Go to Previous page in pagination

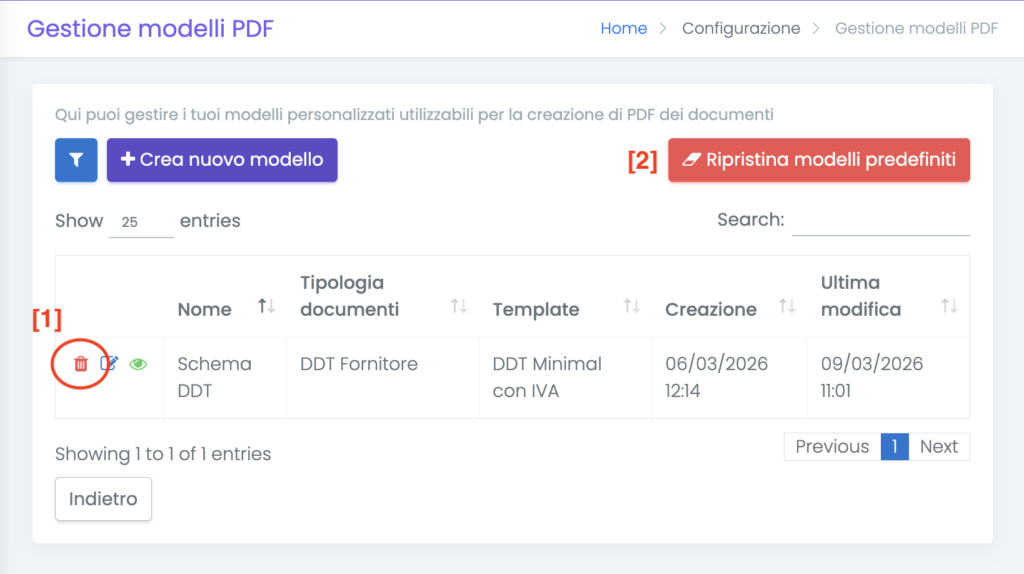[x=831, y=447]
